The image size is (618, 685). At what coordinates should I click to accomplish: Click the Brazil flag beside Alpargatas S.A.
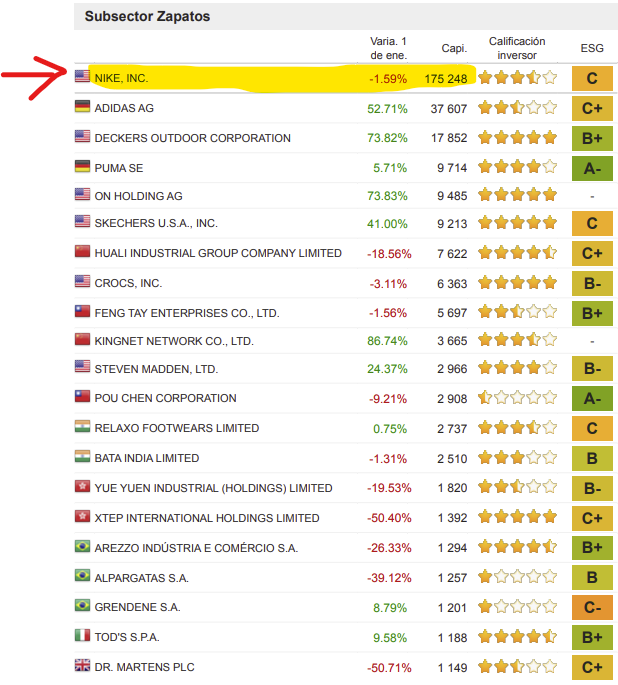coord(82,577)
